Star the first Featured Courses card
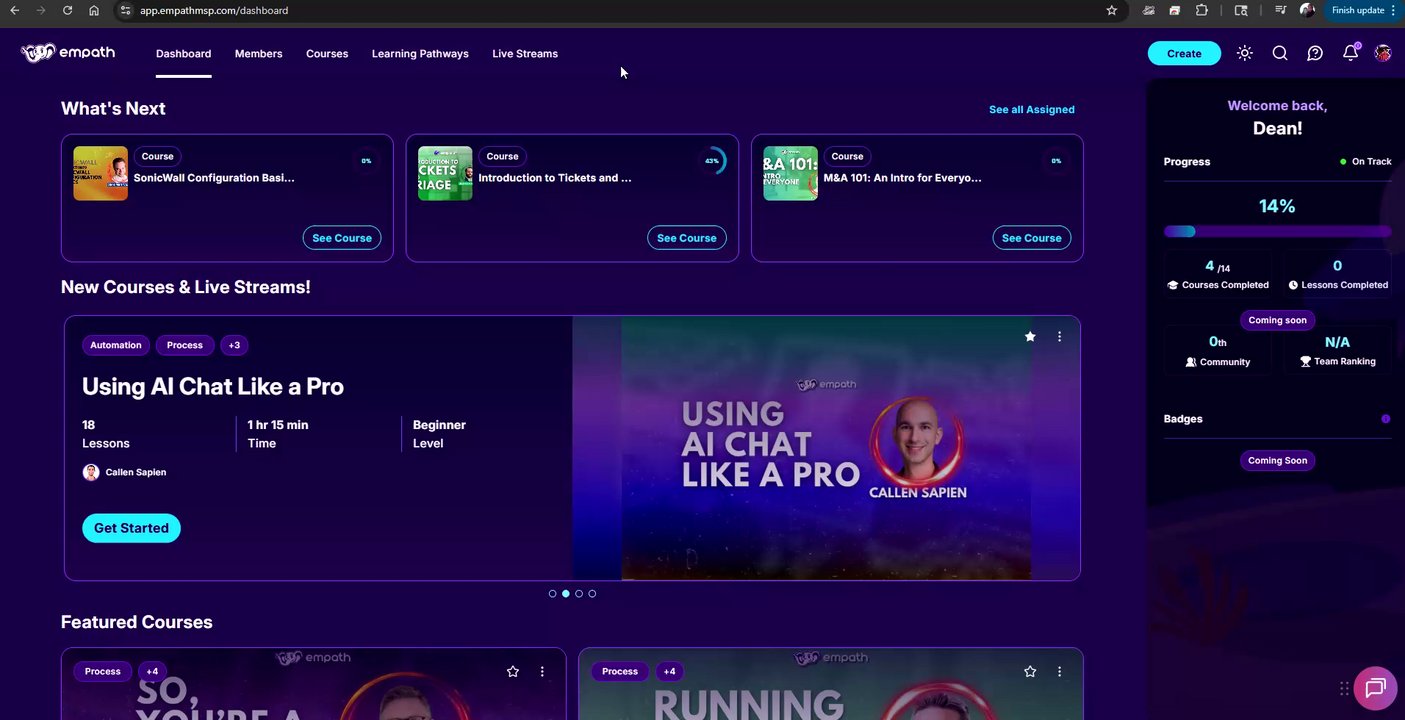The height and width of the screenshot is (720, 1405). pyautogui.click(x=513, y=672)
